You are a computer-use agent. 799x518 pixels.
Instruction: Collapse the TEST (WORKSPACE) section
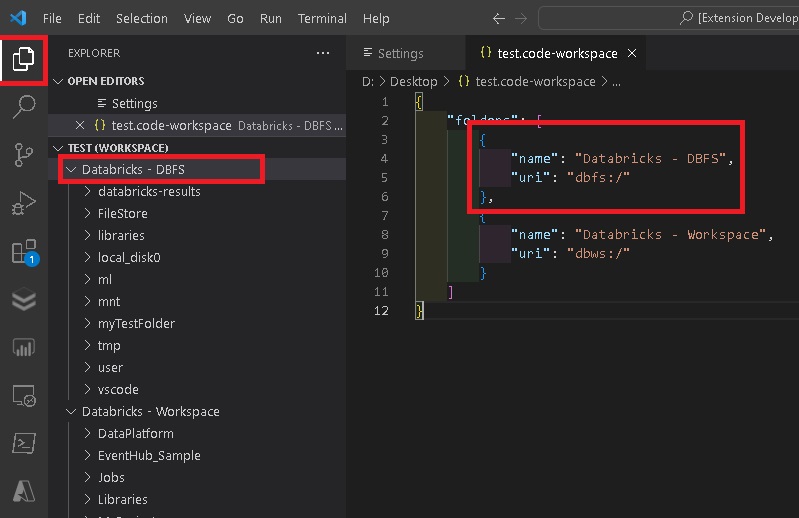point(58,148)
